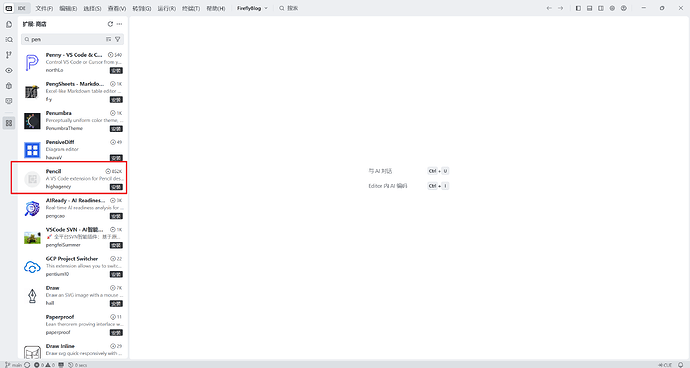Switch mode with the IDE toggle label
This screenshot has width=690, height=368.
tap(22, 8)
